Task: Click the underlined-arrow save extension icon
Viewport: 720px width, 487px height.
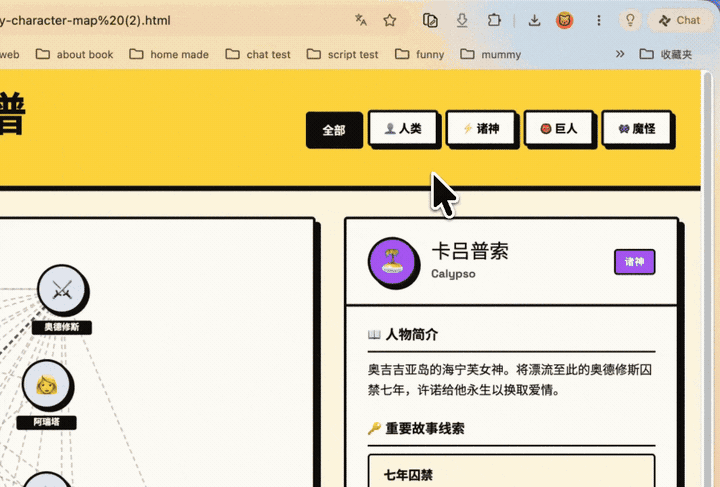Action: click(462, 20)
